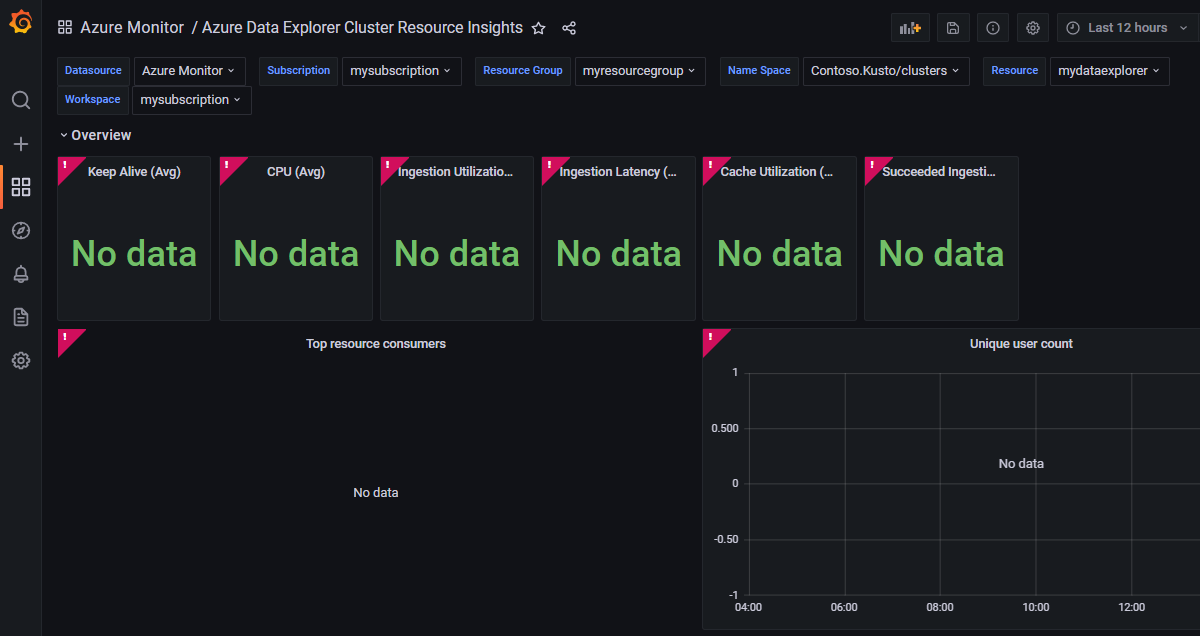Open the Explore compass in the sidebar
Screen dimensions: 1200x636
click(20, 230)
